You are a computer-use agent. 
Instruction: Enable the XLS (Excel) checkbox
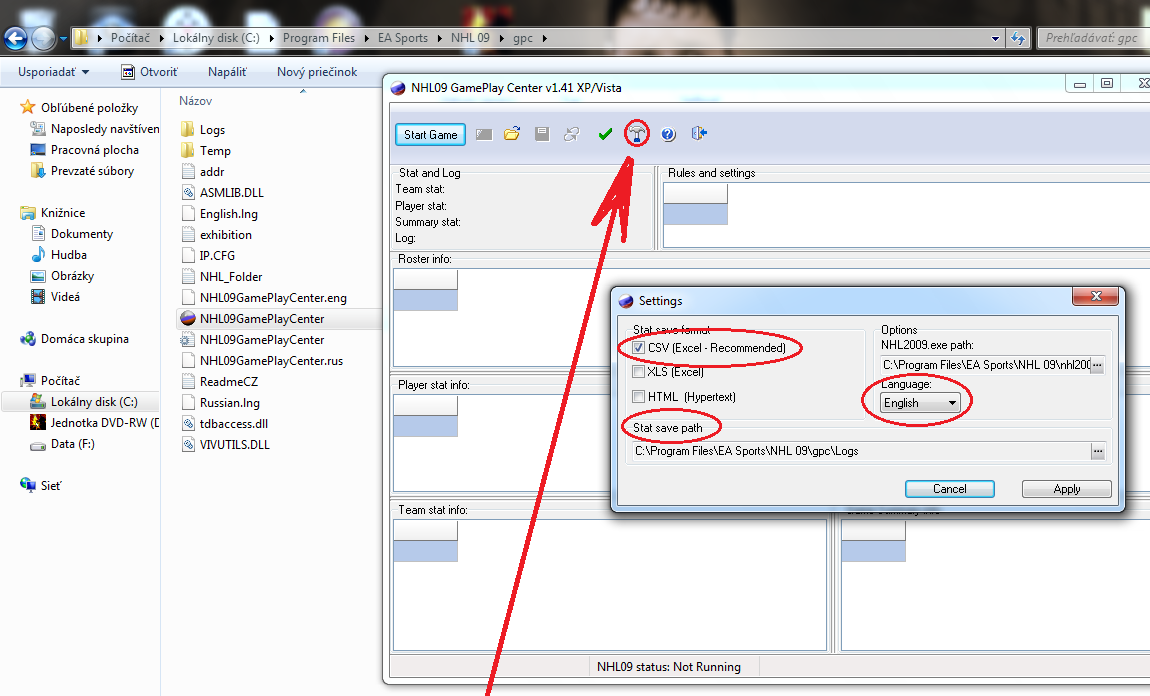(x=638, y=372)
